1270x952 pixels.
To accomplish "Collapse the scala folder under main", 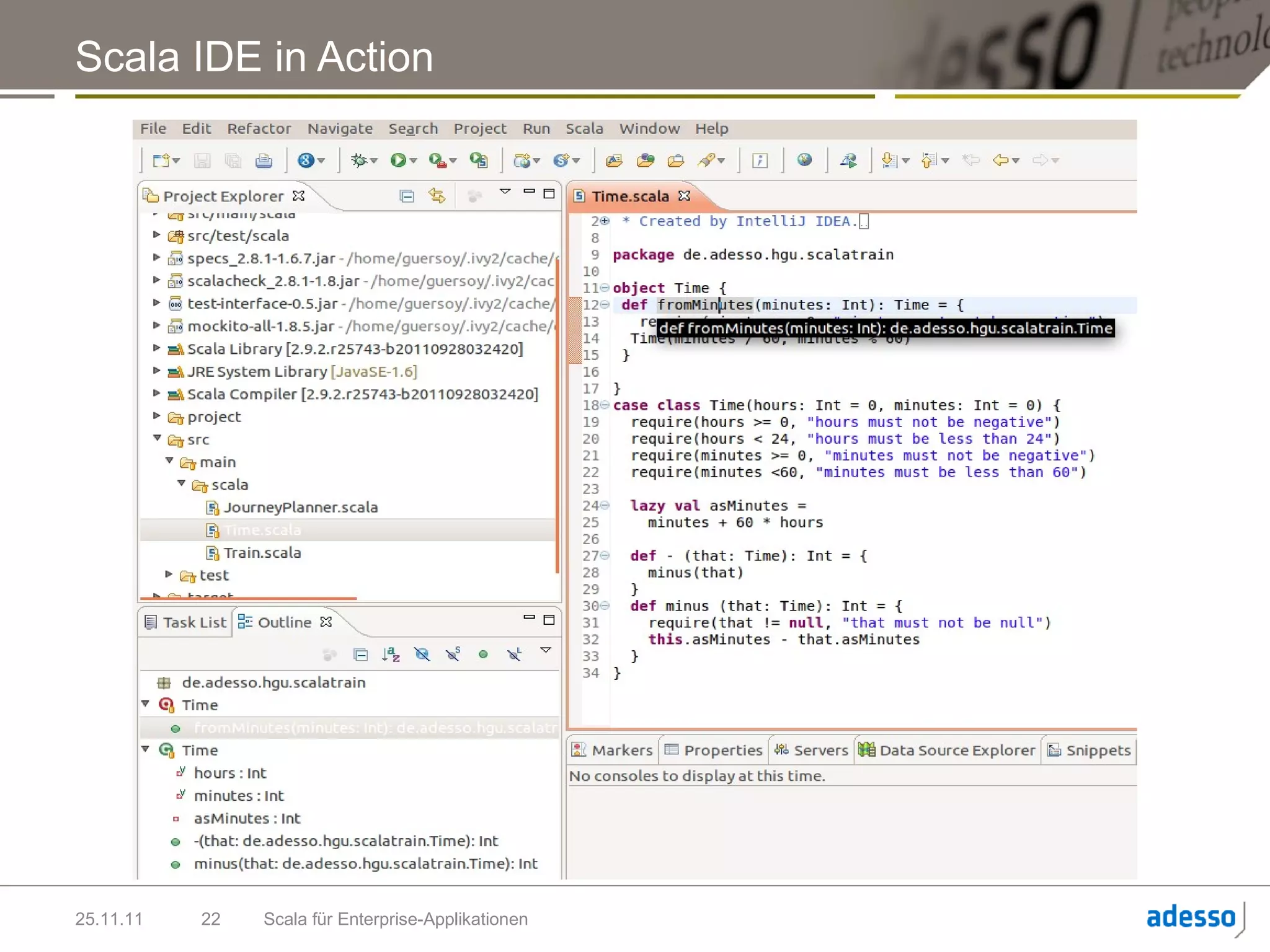I will click(x=181, y=483).
